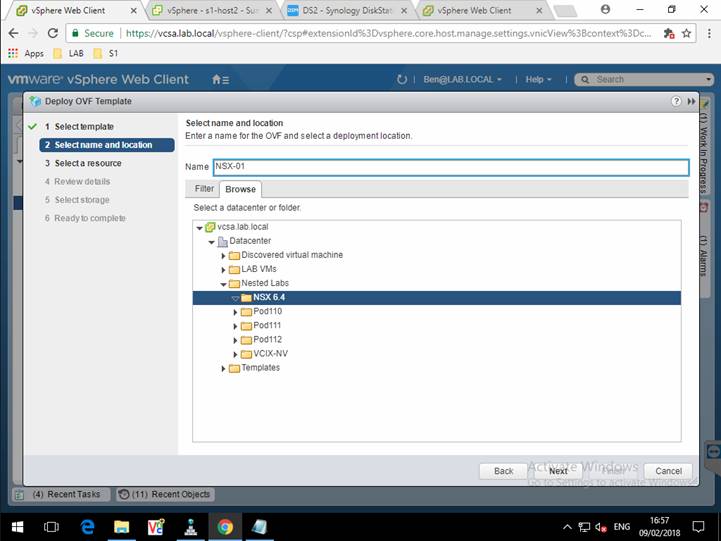Switch to the Browse tab

pyautogui.click(x=240, y=189)
